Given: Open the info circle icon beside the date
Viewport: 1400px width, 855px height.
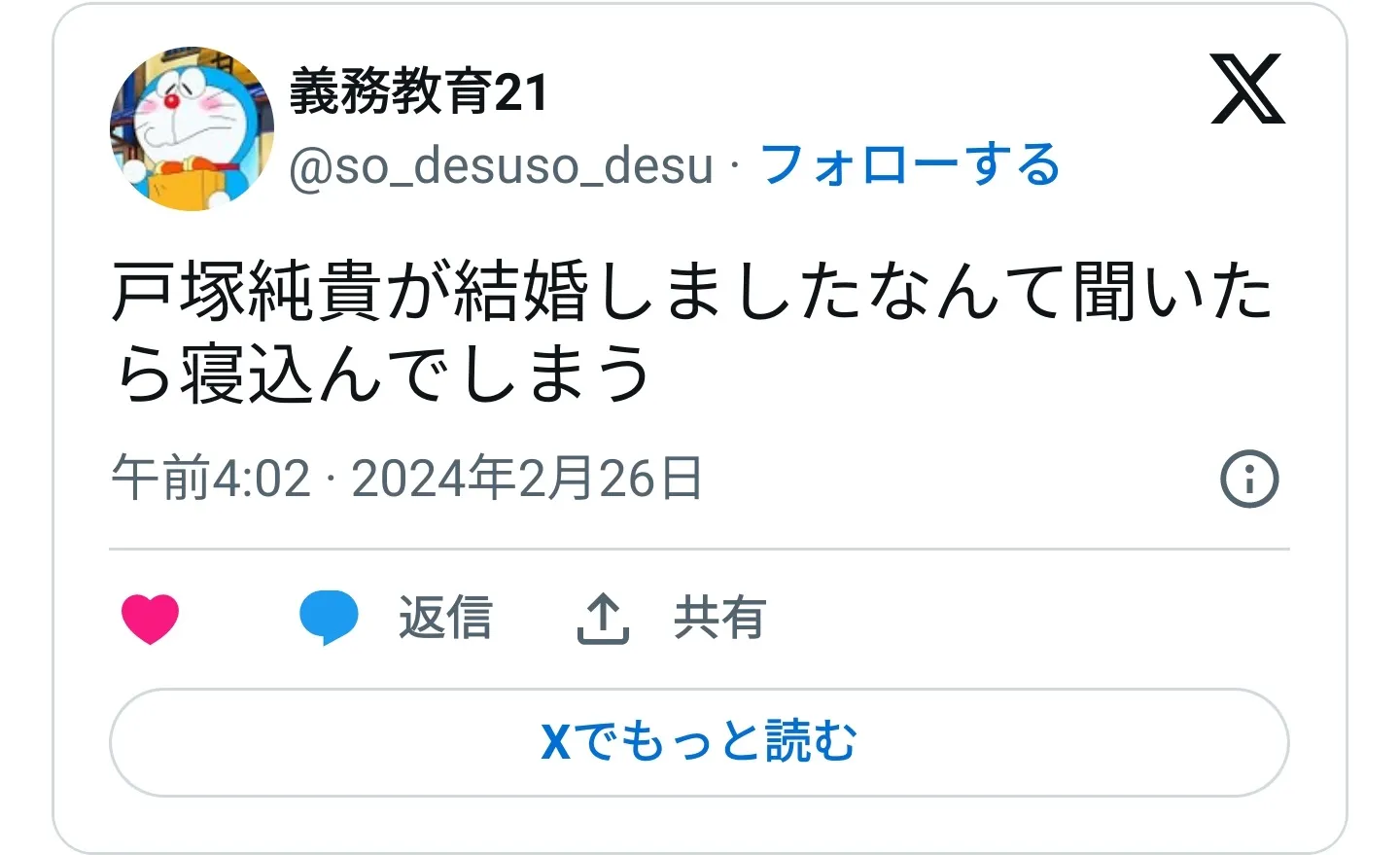Looking at the screenshot, I should click(x=1249, y=479).
